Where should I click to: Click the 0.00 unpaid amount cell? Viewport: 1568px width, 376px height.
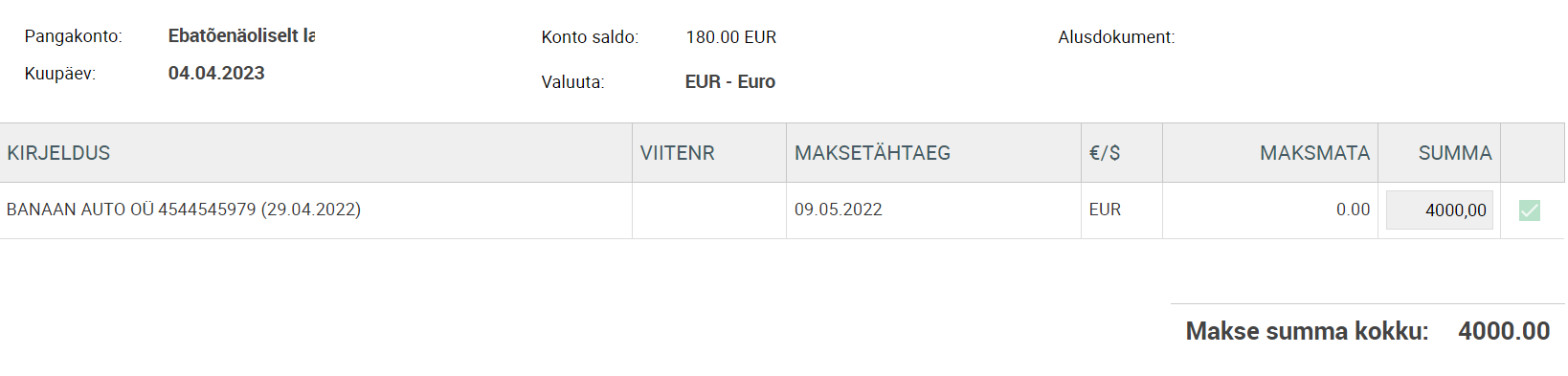coord(1353,210)
